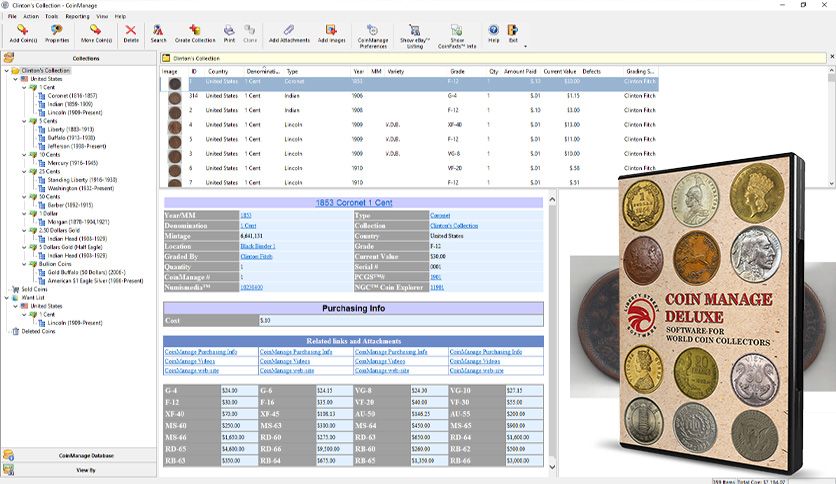
Task: Click the Add Coin(s) toolbar icon
Action: click(x=22, y=29)
